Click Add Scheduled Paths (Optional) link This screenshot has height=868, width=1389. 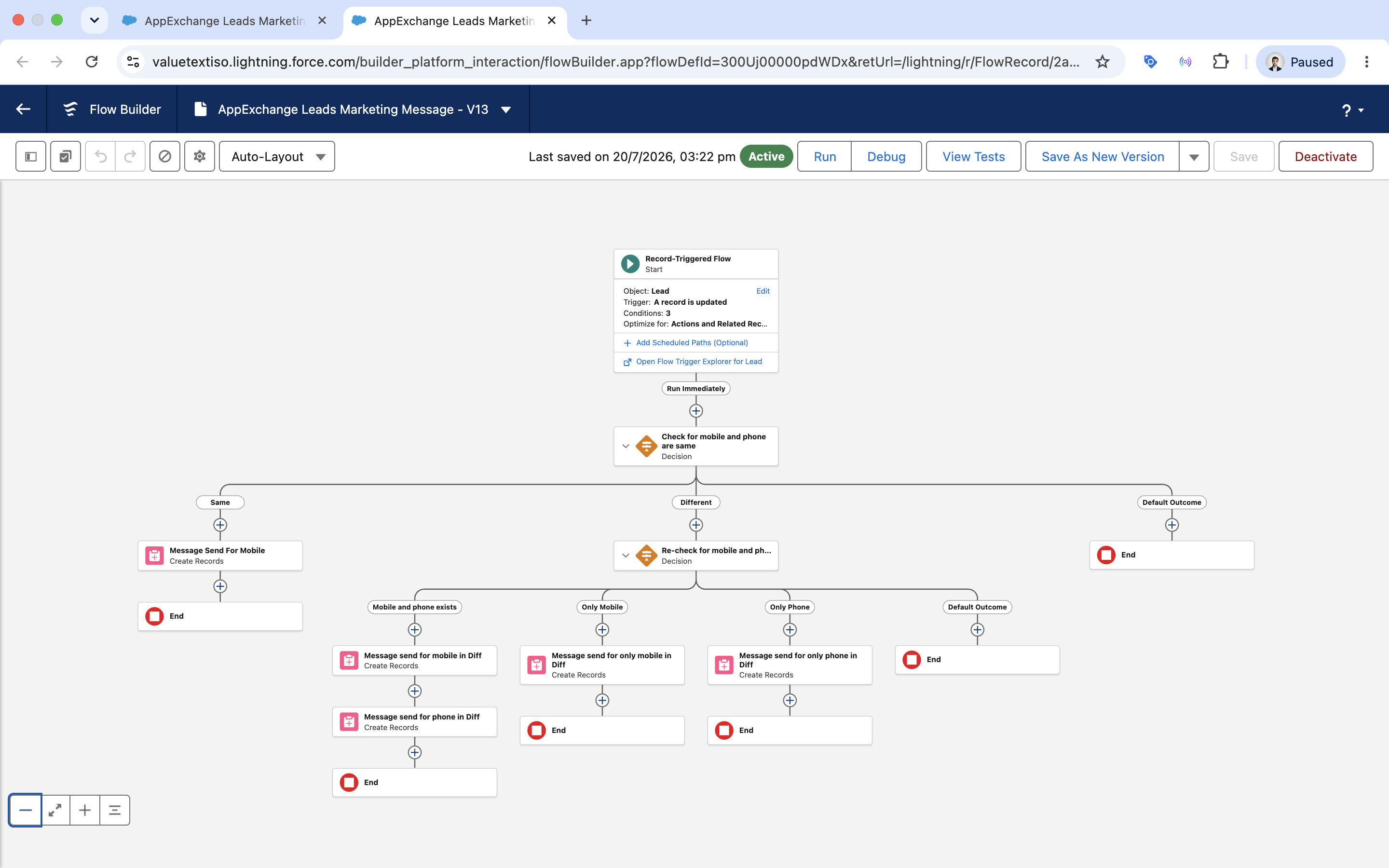(691, 343)
